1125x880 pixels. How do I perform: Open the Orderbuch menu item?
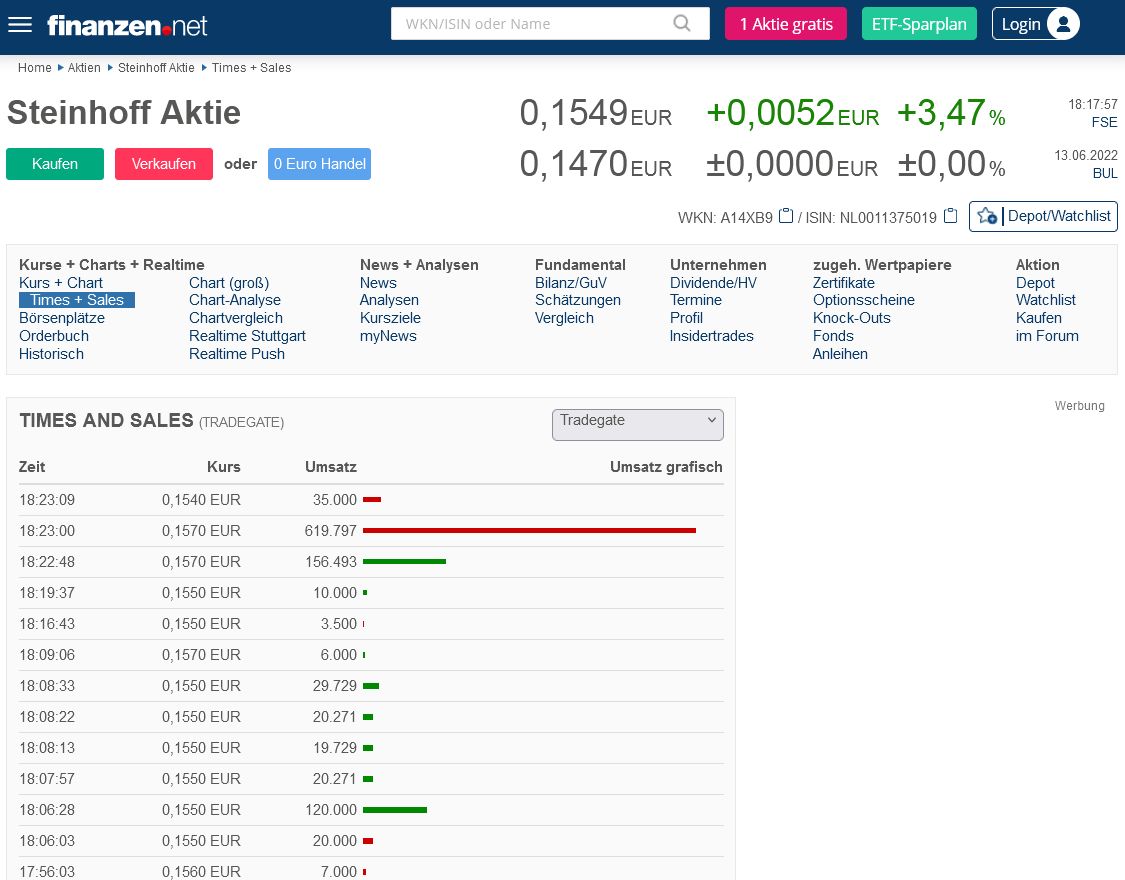click(54, 336)
